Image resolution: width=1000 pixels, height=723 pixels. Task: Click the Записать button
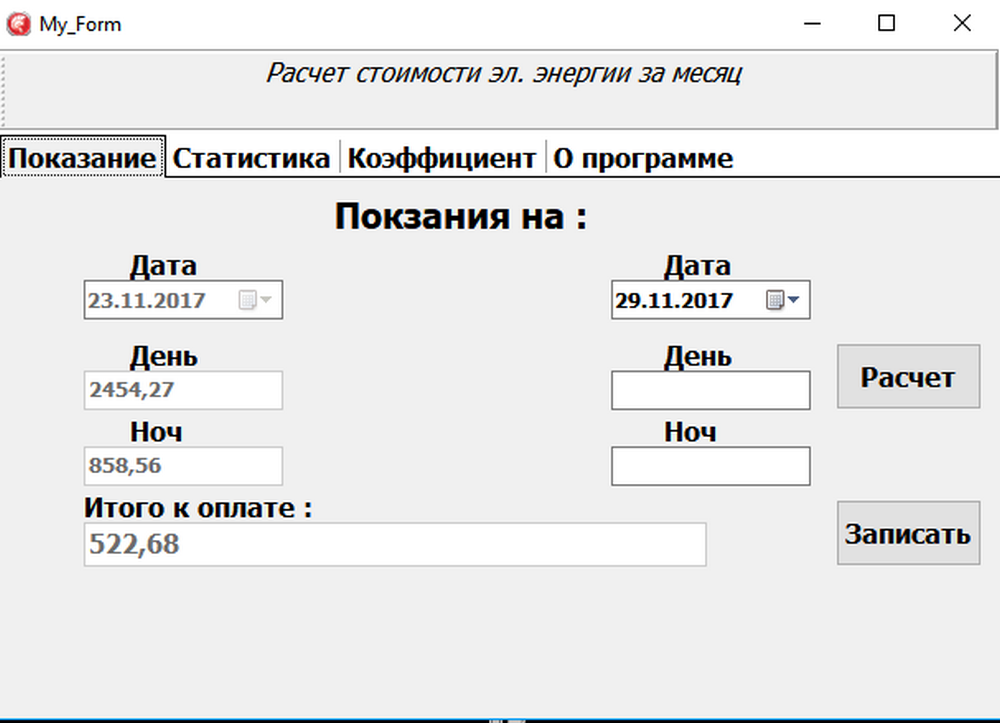908,533
